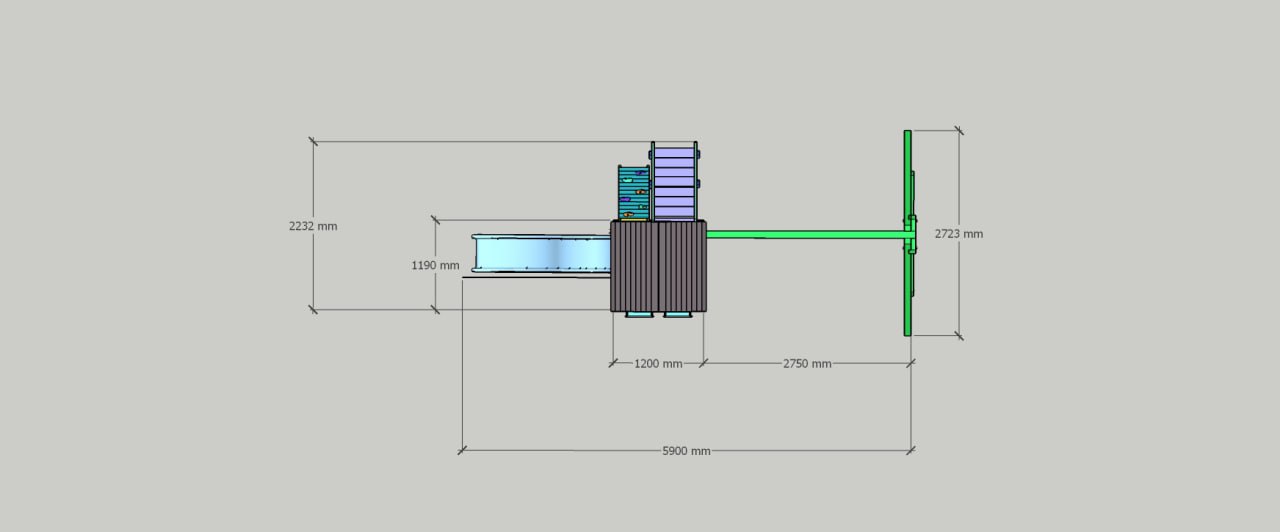Select the light blue slide
This screenshot has width=1280, height=532.
tap(541, 253)
